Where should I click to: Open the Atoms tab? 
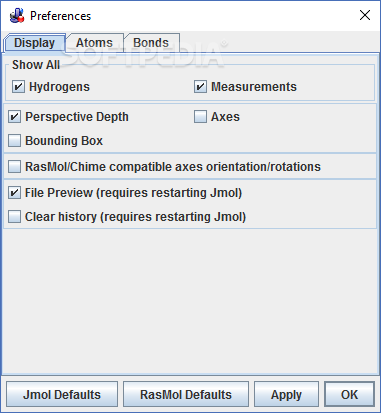[x=95, y=43]
